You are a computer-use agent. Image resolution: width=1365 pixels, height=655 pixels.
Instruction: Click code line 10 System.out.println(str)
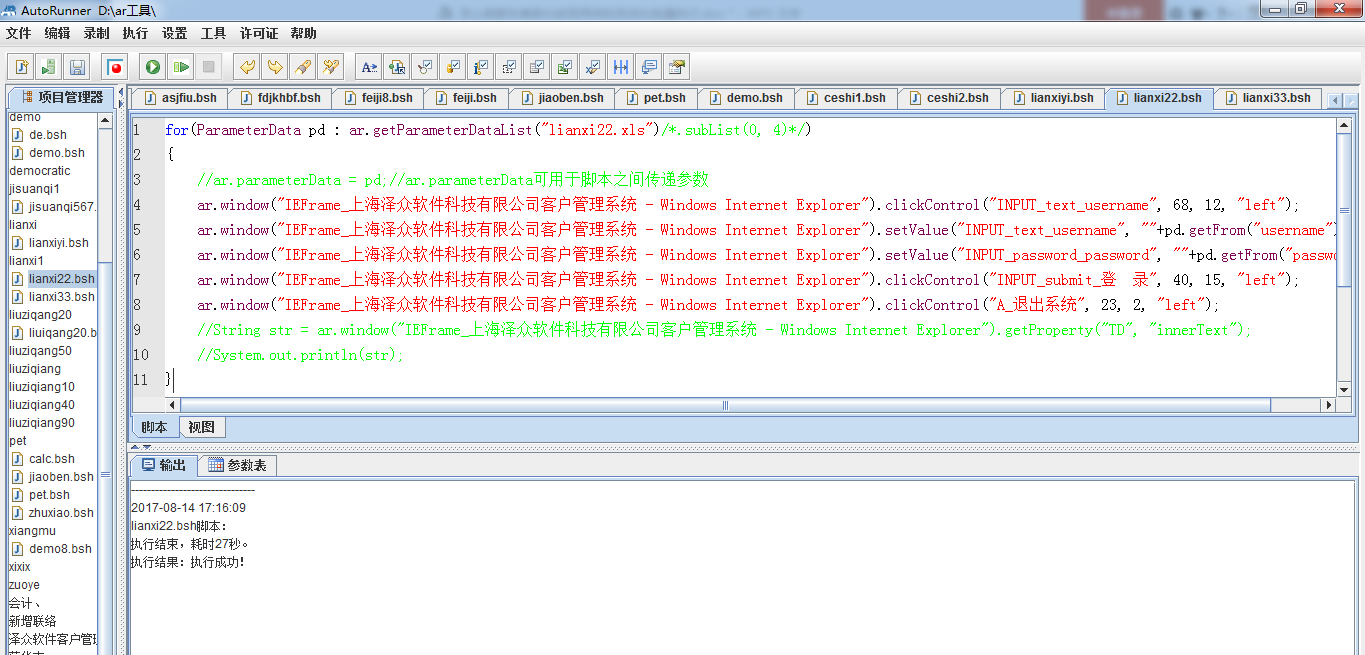[300, 355]
